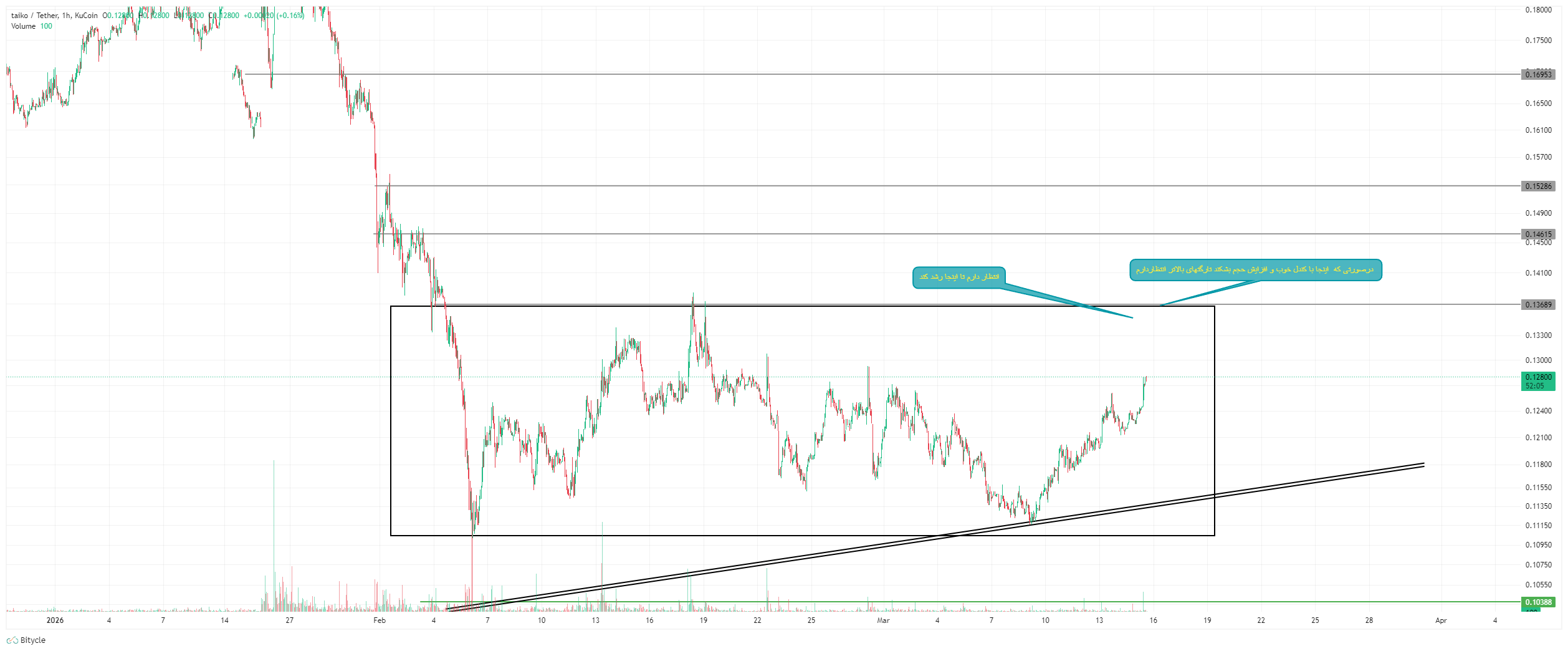Viewport: 1568px width, 651px height.
Task: Click the Feb label on time axis
Action: coord(380,620)
